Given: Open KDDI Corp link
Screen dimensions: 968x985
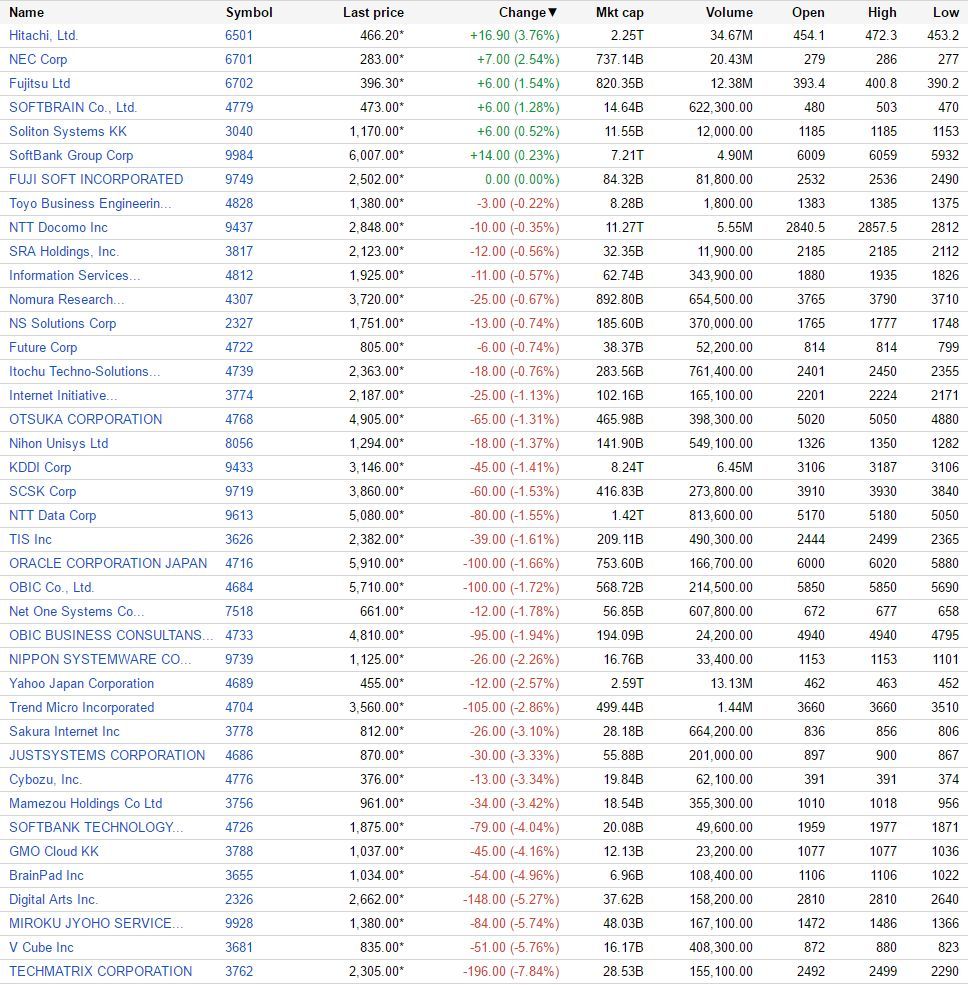Looking at the screenshot, I should click(40, 467).
